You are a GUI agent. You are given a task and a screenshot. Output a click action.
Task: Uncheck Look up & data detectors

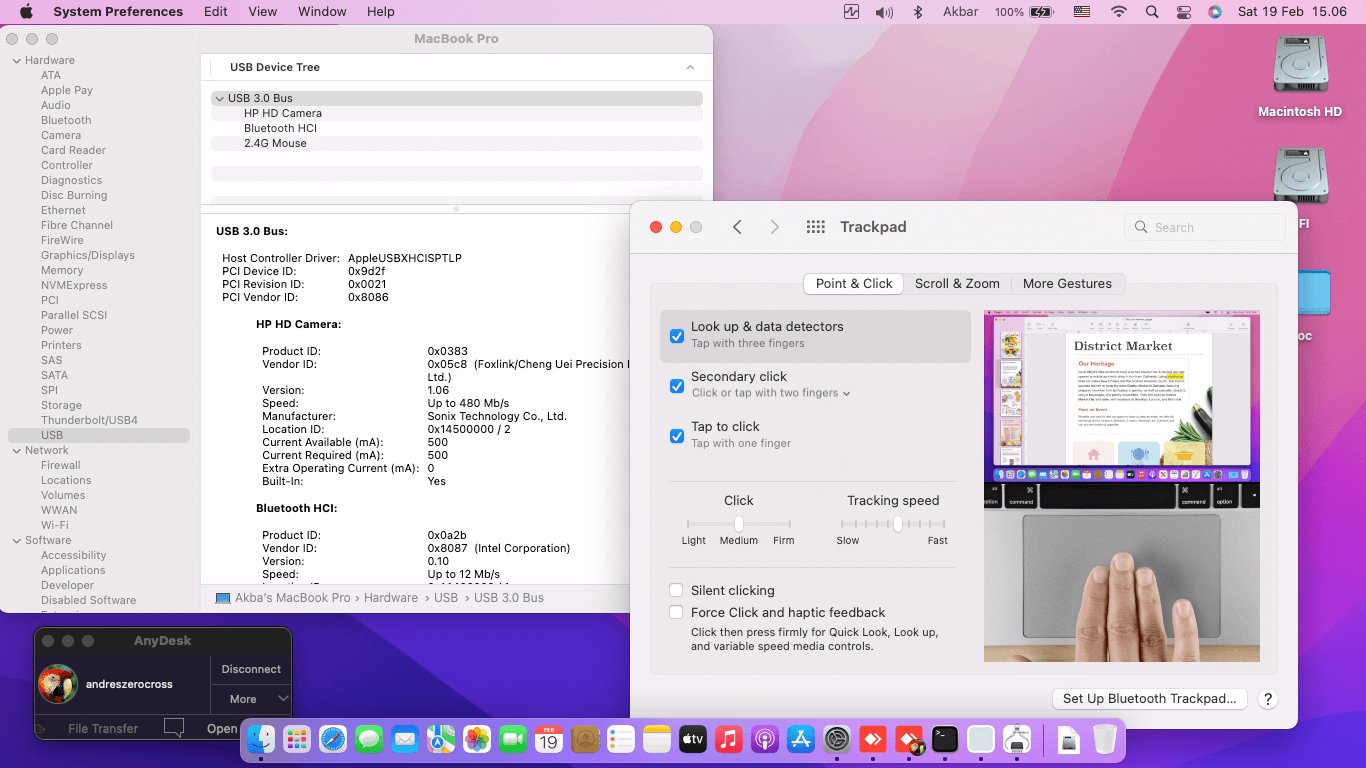pyautogui.click(x=677, y=336)
